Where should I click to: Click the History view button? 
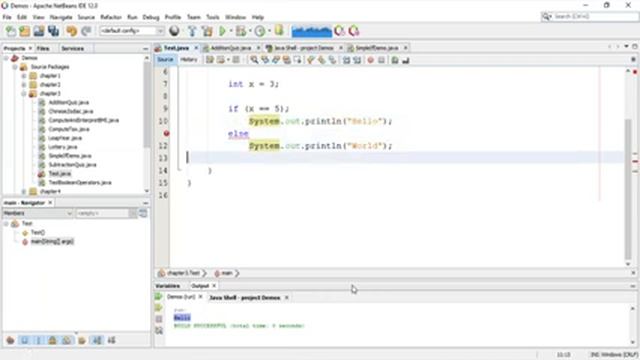(189, 60)
